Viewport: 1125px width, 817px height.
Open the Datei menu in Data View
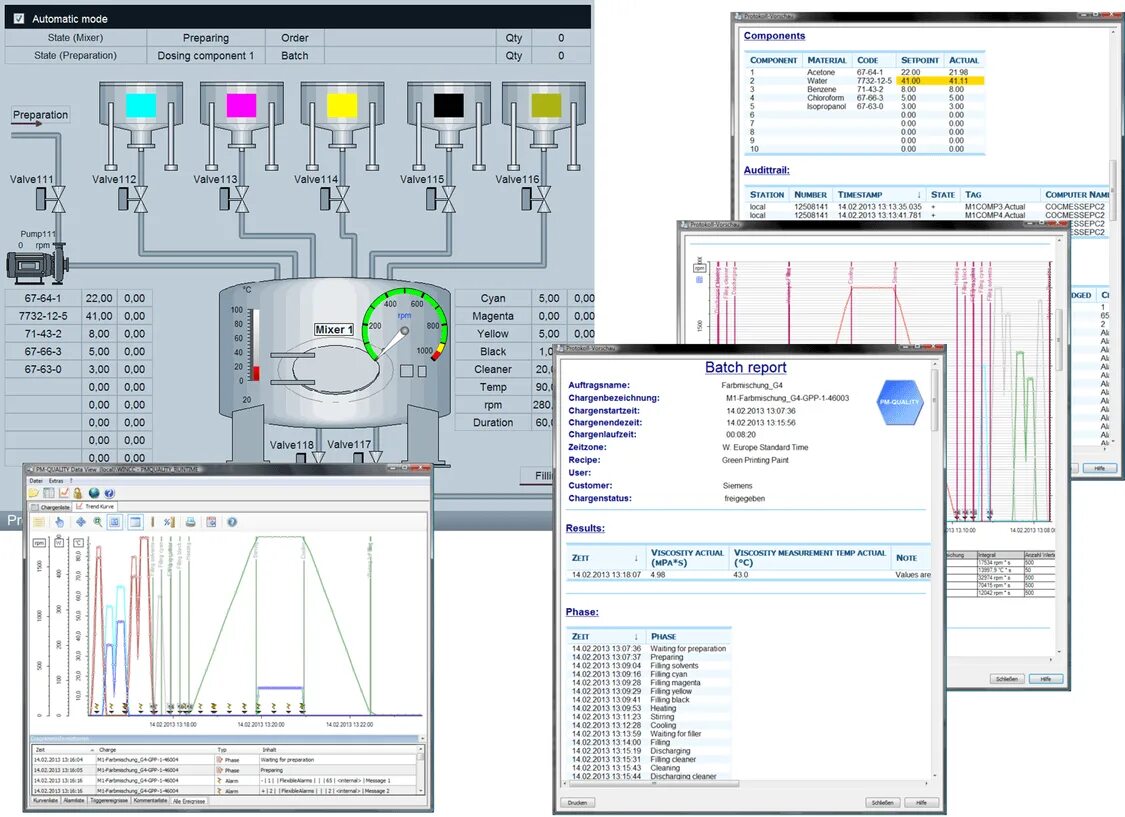pyautogui.click(x=36, y=481)
